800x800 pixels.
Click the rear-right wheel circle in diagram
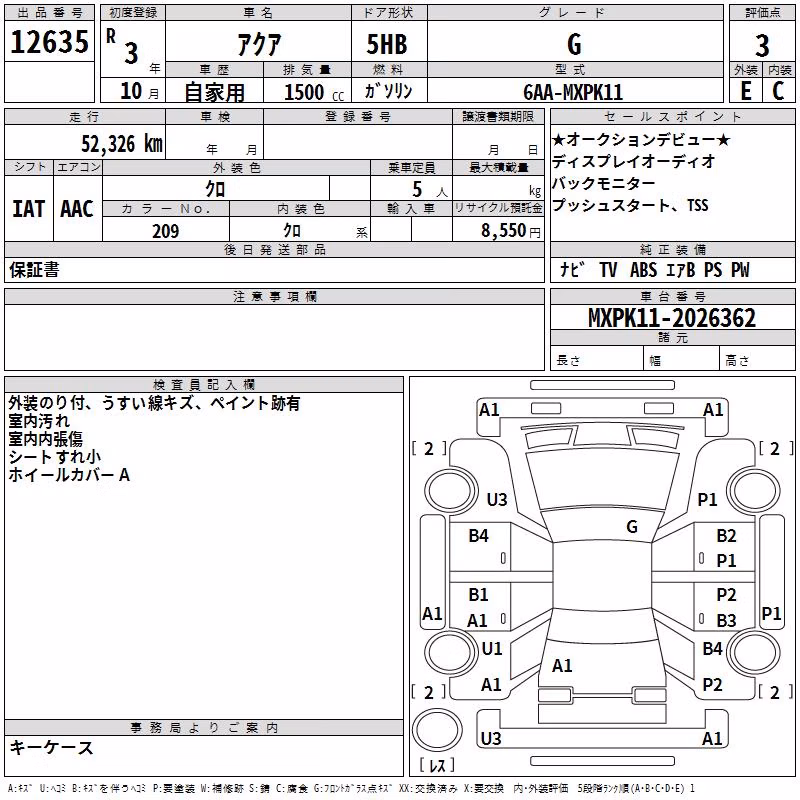753,652
